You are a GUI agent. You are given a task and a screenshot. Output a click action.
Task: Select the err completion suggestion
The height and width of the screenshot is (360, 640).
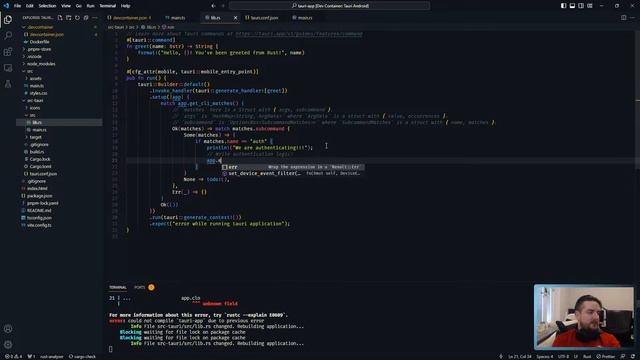pyautogui.click(x=293, y=167)
